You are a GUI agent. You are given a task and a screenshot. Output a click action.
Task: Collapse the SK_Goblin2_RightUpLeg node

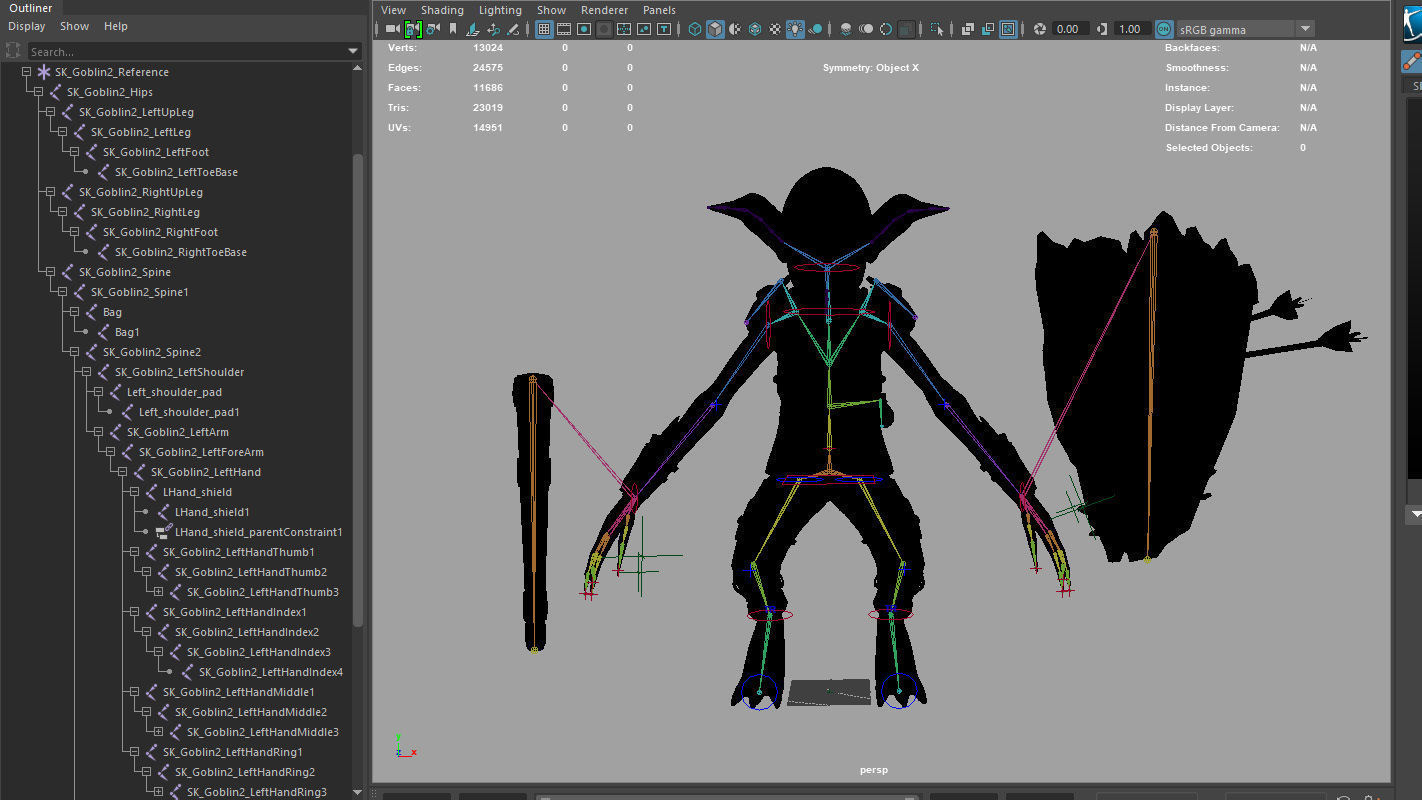tap(51, 192)
